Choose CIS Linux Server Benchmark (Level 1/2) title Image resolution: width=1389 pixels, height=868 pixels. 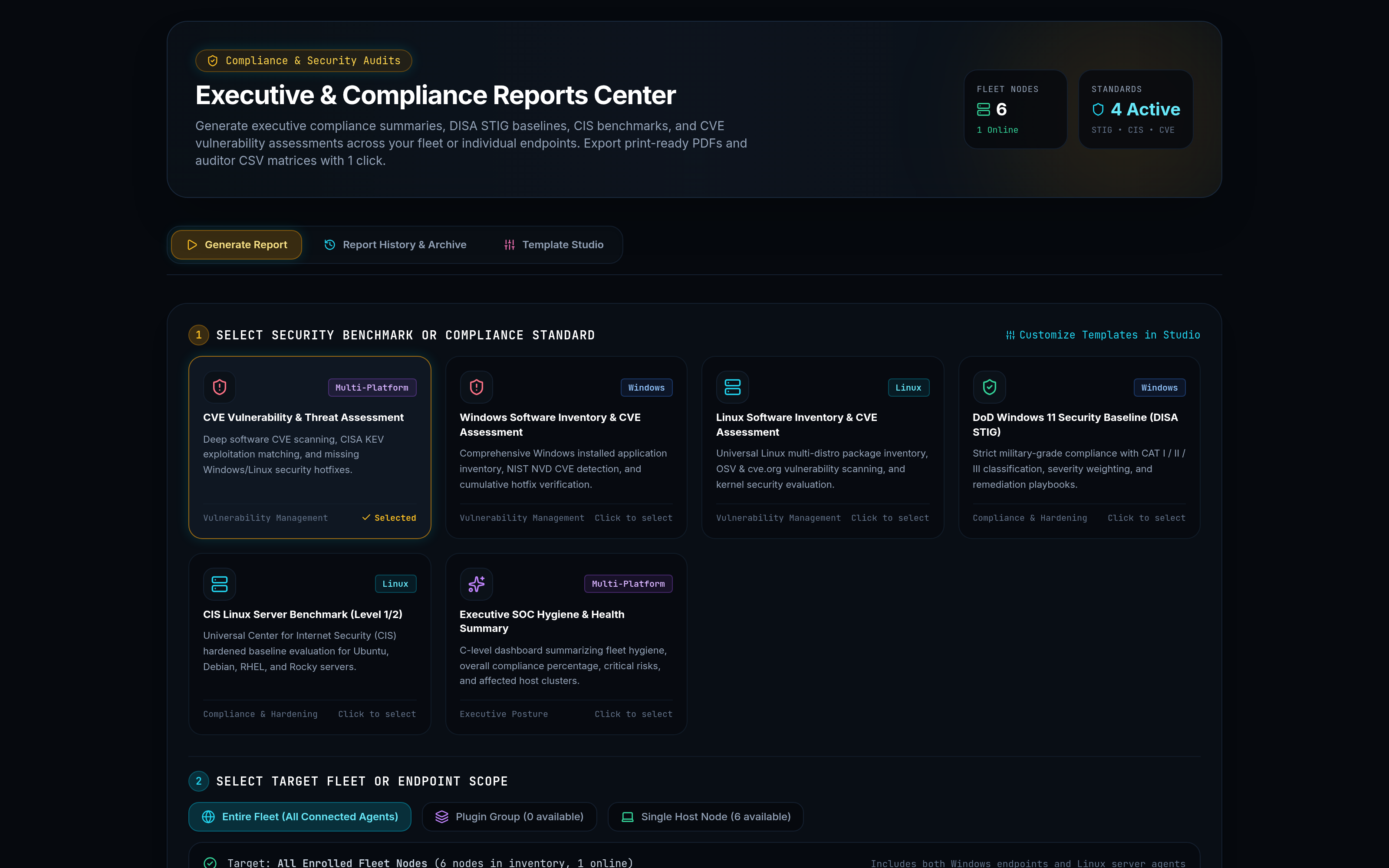(303, 614)
